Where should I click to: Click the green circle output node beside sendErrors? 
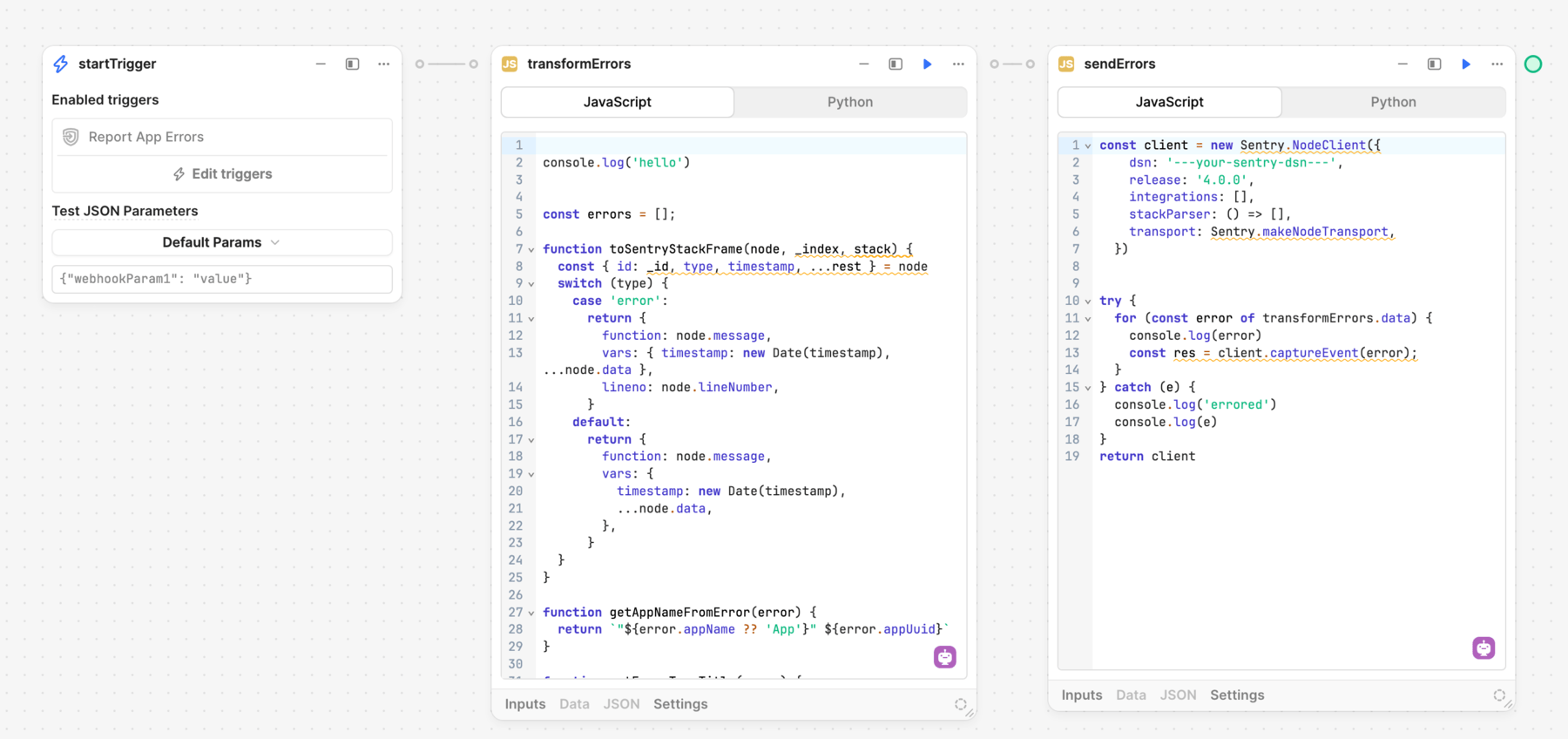[1533, 64]
